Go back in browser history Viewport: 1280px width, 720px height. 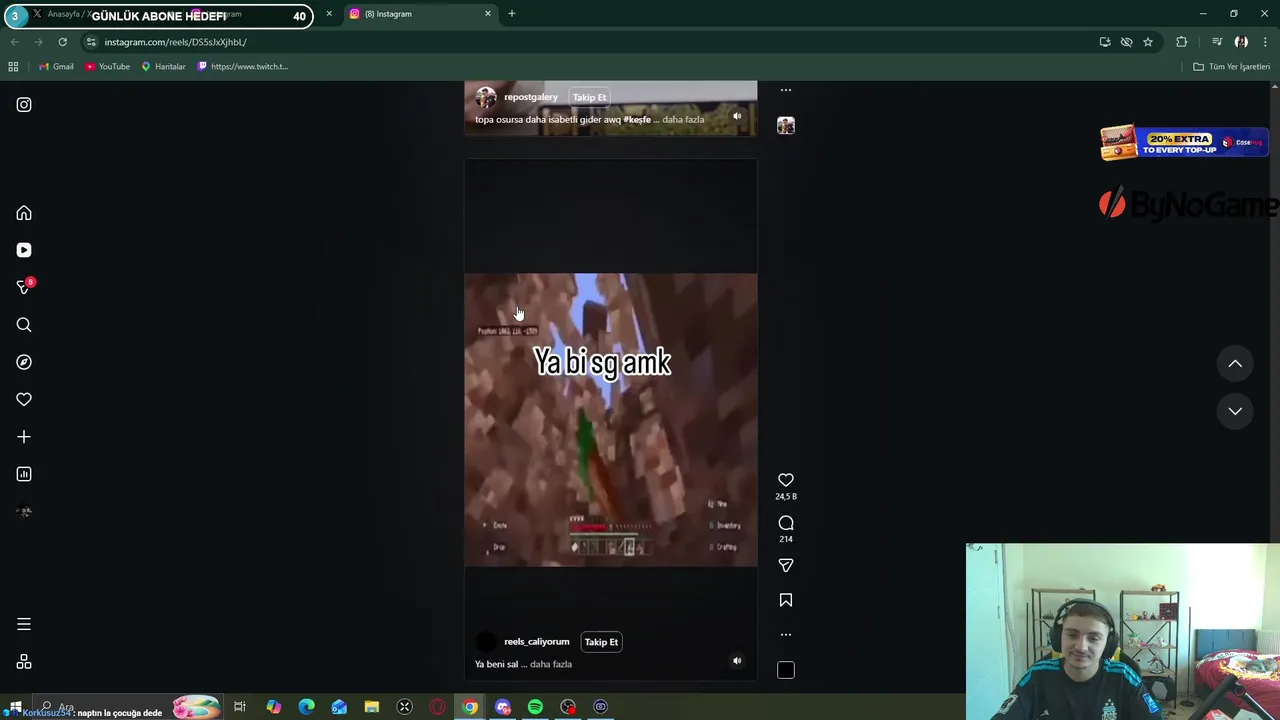pos(14,42)
